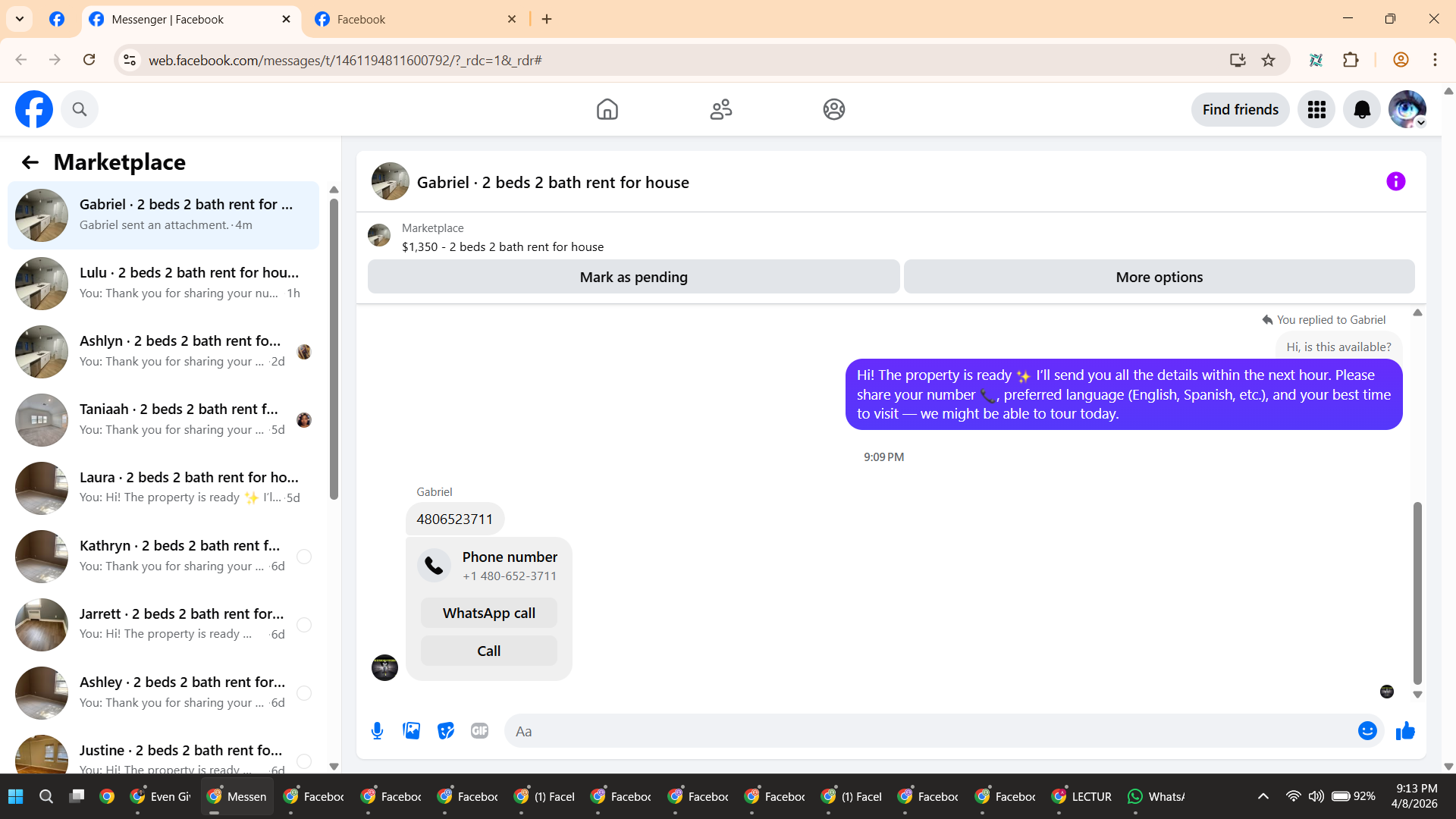Open the attach photo icon in composer
Screen dimensions: 1456x819
pos(411,731)
